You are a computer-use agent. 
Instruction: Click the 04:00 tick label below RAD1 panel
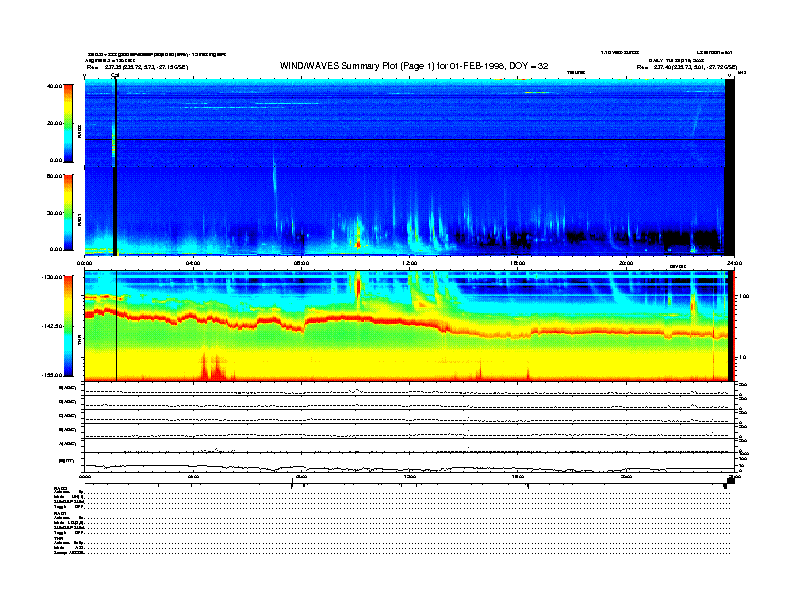(193, 263)
